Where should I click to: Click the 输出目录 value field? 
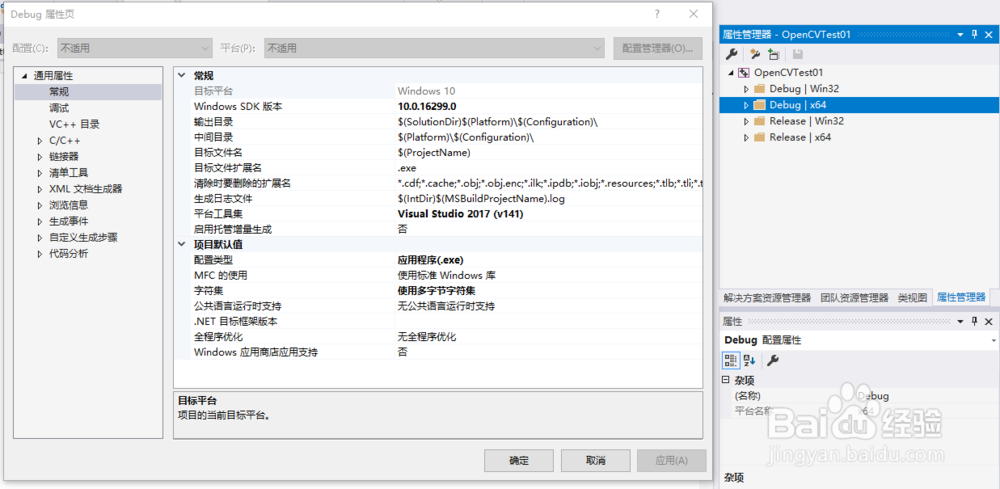click(x=548, y=122)
